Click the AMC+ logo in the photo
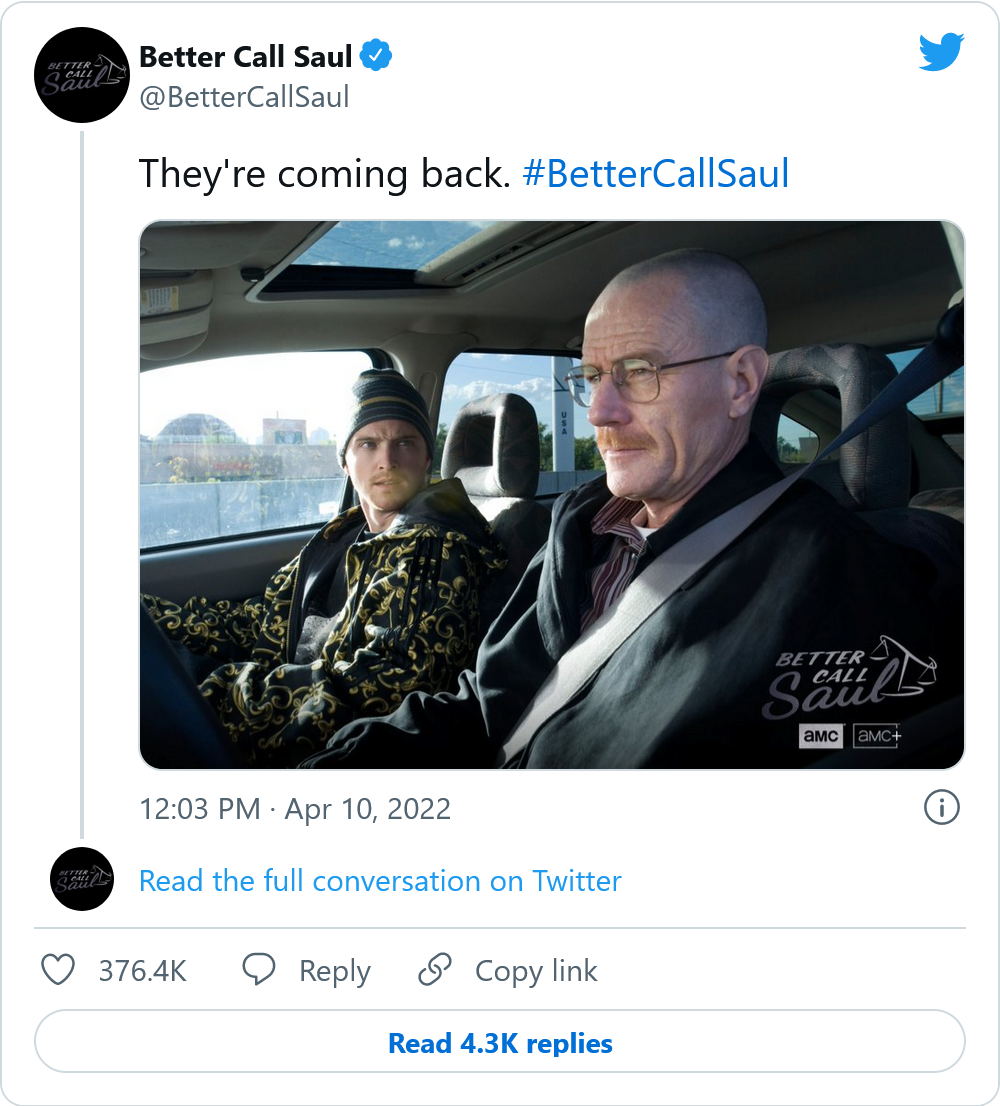1000x1106 pixels. [x=877, y=736]
